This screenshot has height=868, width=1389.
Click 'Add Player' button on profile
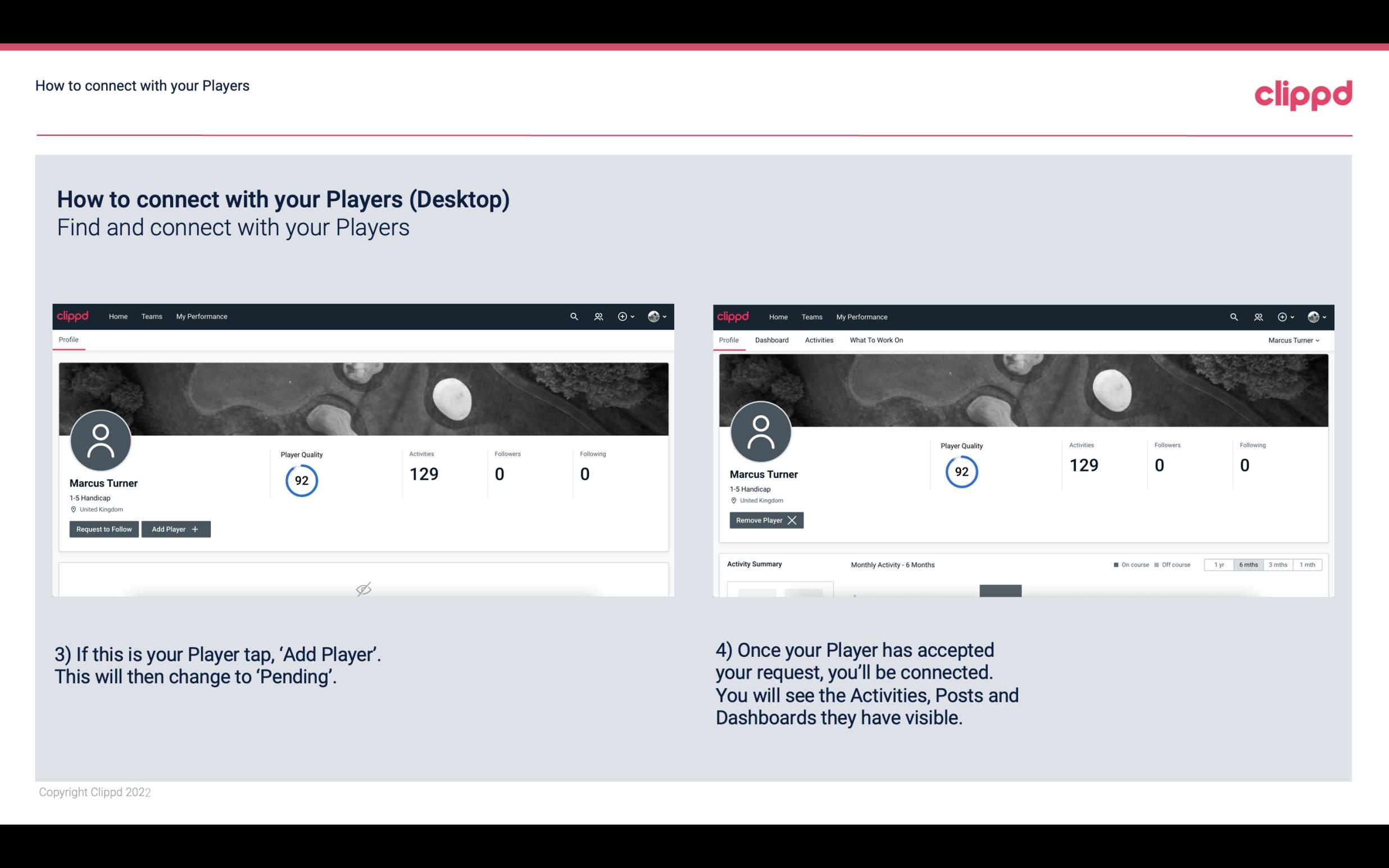coord(176,528)
